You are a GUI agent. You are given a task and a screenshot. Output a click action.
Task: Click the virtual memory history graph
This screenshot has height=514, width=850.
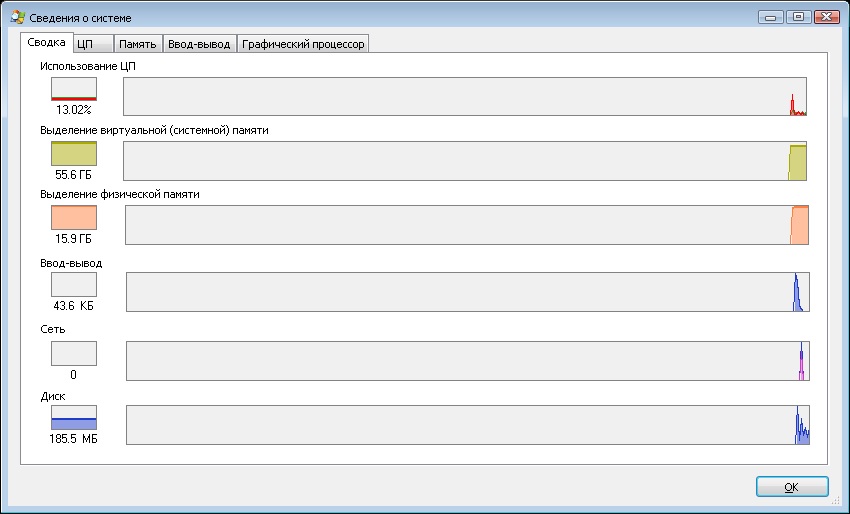pos(464,161)
